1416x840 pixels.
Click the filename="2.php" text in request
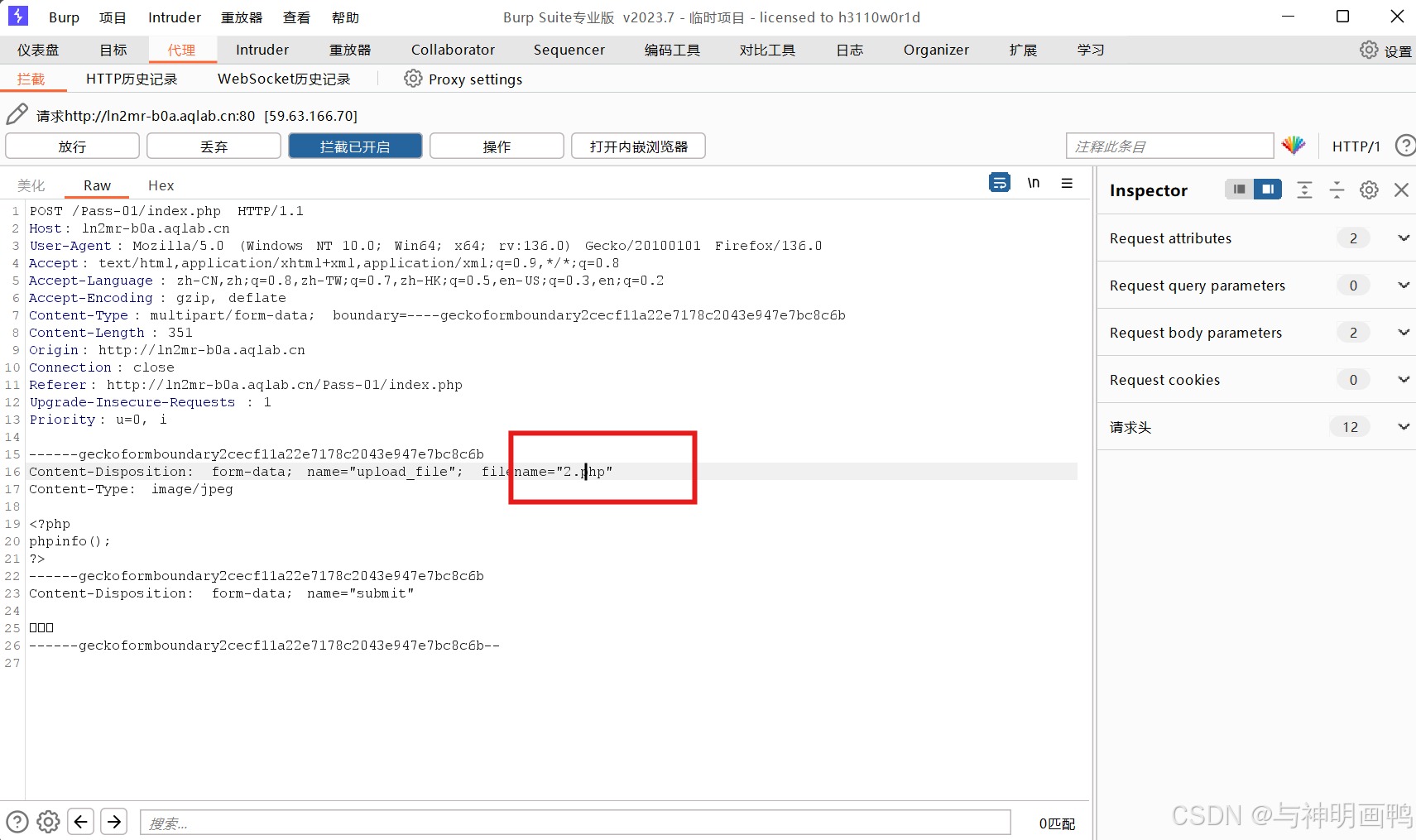(547, 472)
